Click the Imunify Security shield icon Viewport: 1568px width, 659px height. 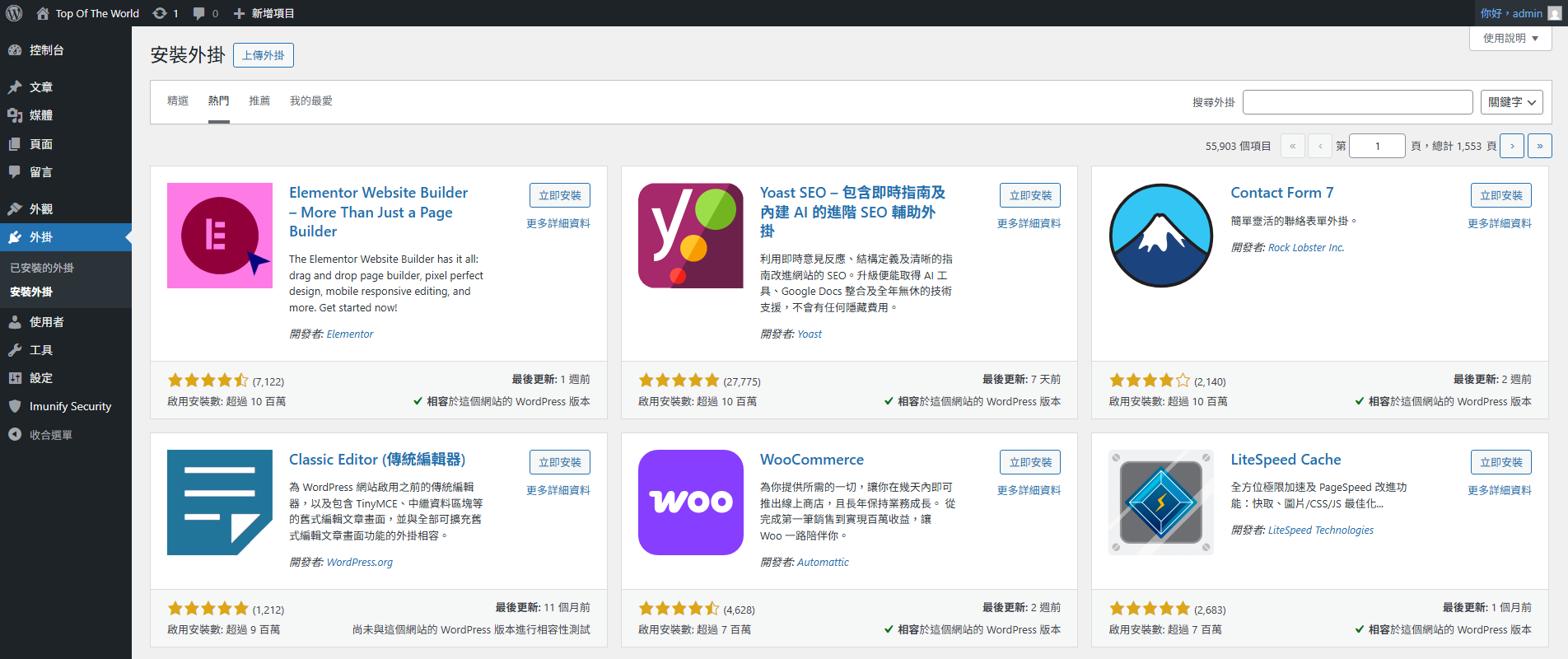15,406
